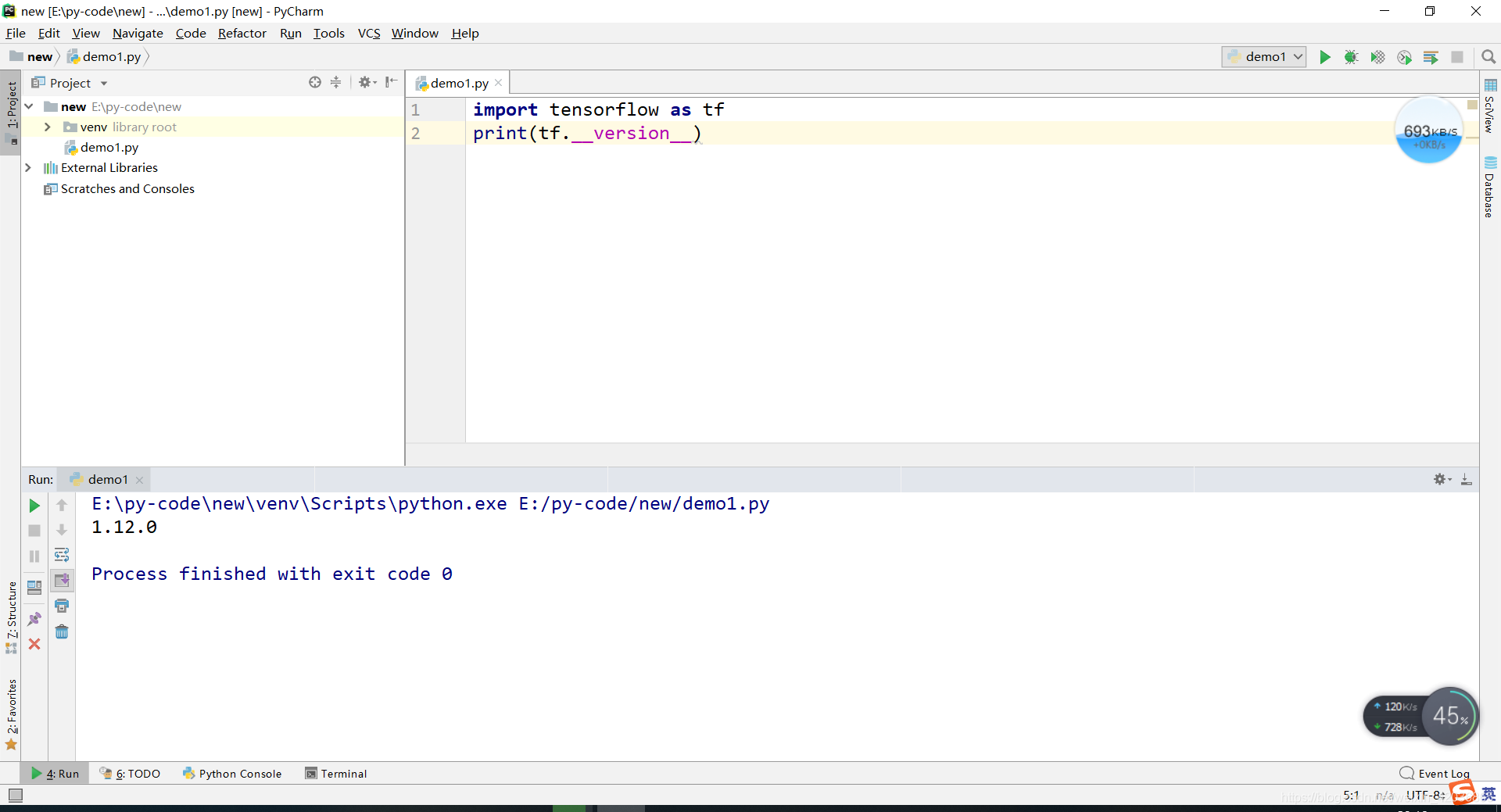Rerun demo1 in Run panel
Viewport: 1501px width, 812px height.
(34, 506)
